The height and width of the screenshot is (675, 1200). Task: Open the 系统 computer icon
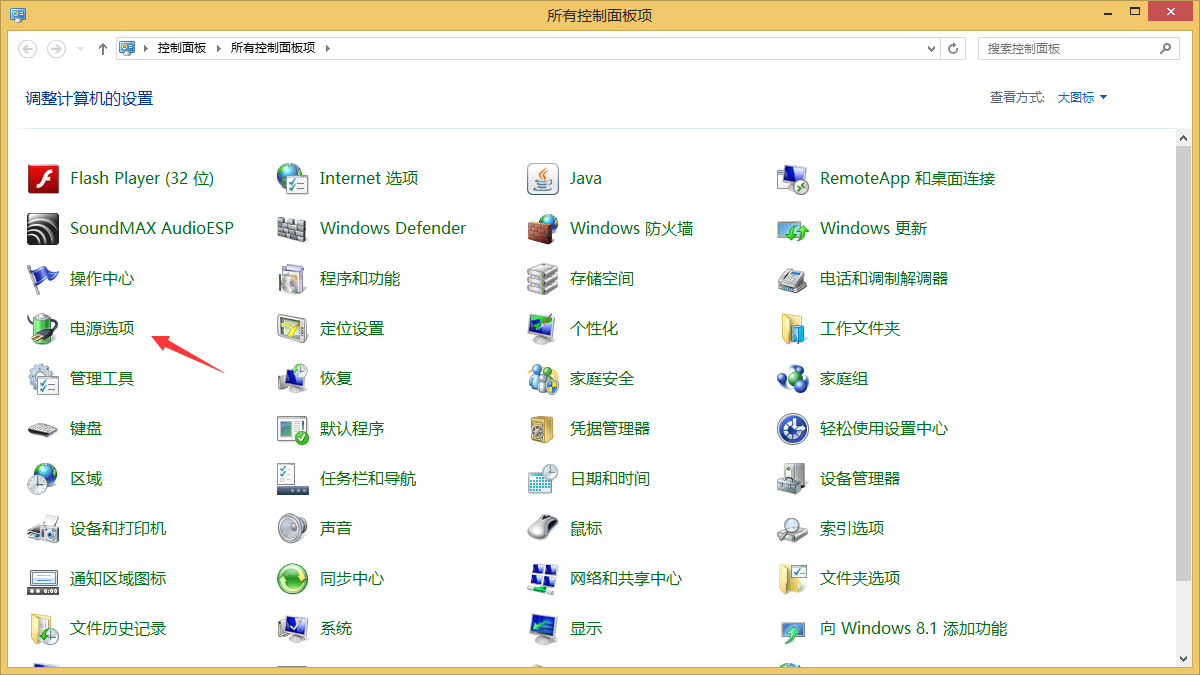292,629
